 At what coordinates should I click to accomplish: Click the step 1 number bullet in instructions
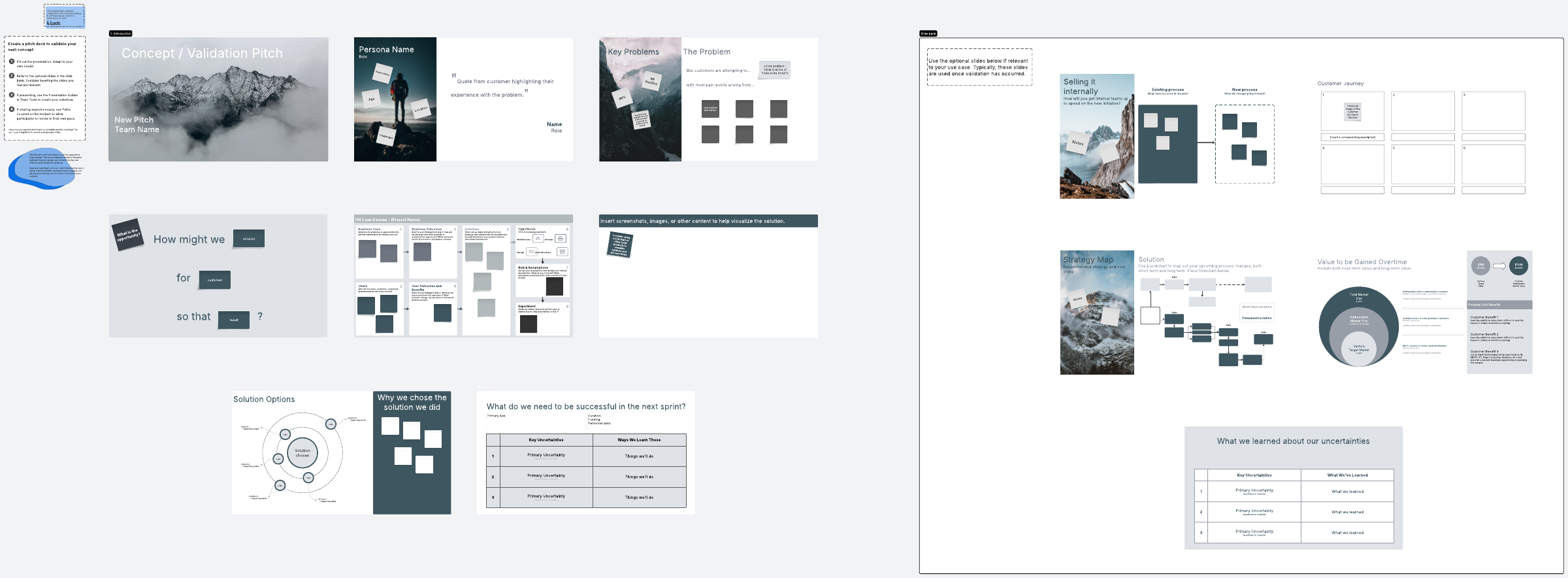[x=11, y=61]
